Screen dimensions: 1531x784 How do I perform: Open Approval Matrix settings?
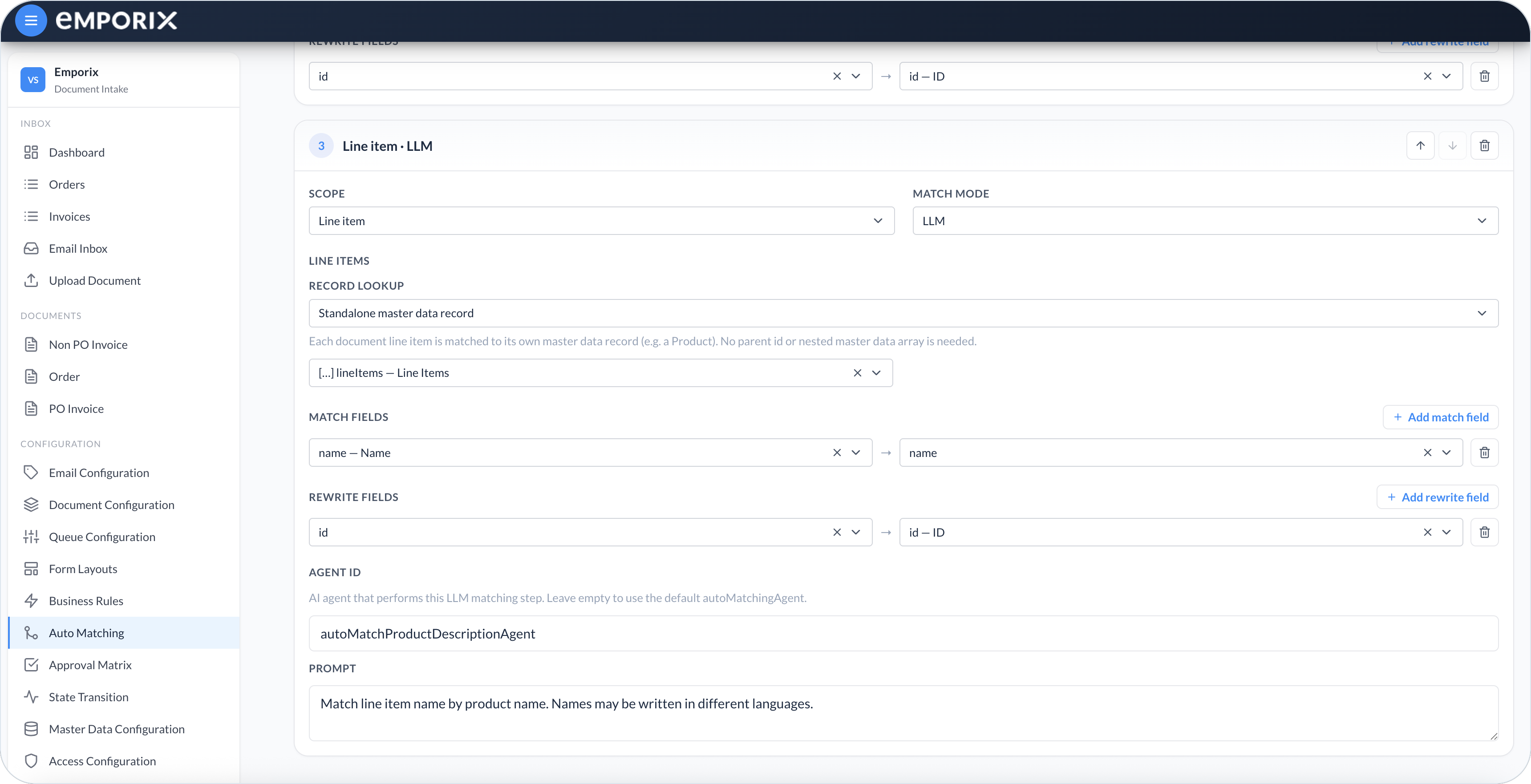coord(124,665)
